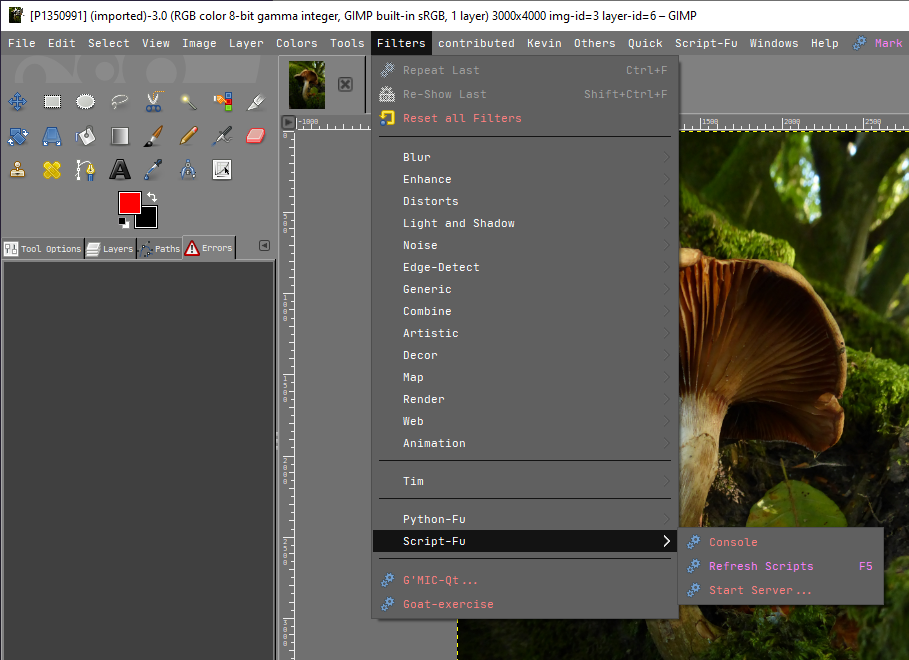Click the ruler corner menu button

(x=288, y=122)
